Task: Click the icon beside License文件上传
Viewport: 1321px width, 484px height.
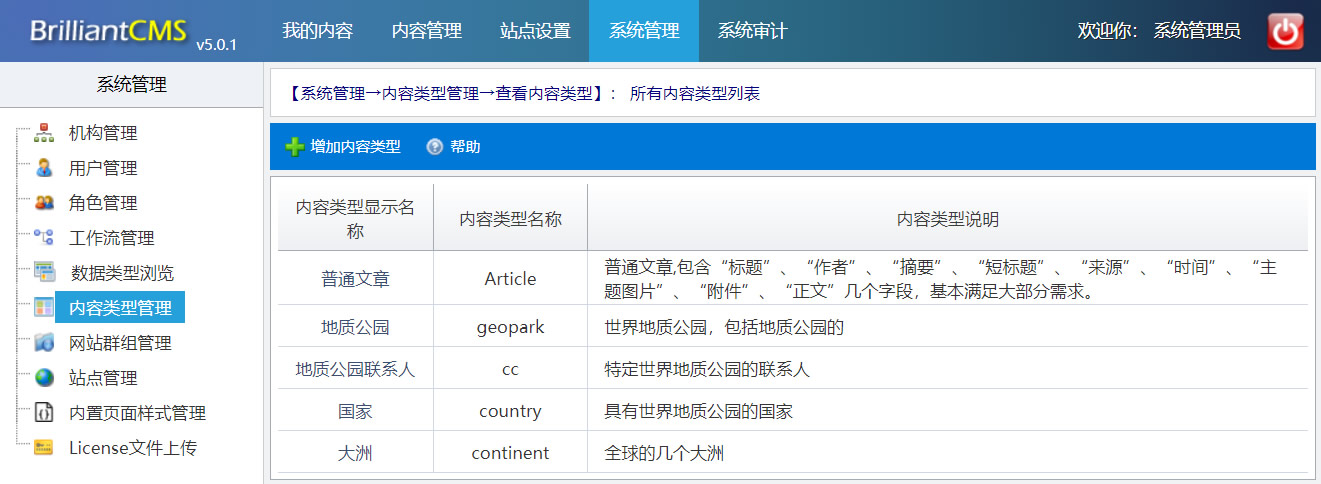Action: [44, 448]
